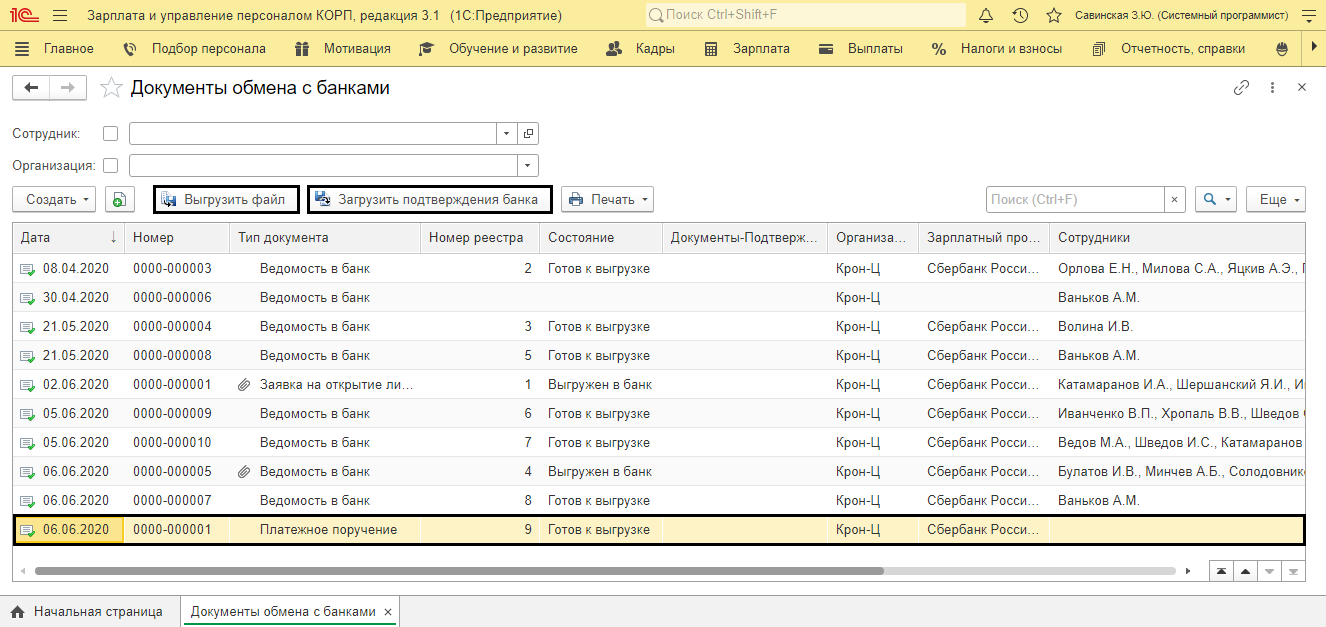Add this page to favorites with the star

click(x=112, y=88)
